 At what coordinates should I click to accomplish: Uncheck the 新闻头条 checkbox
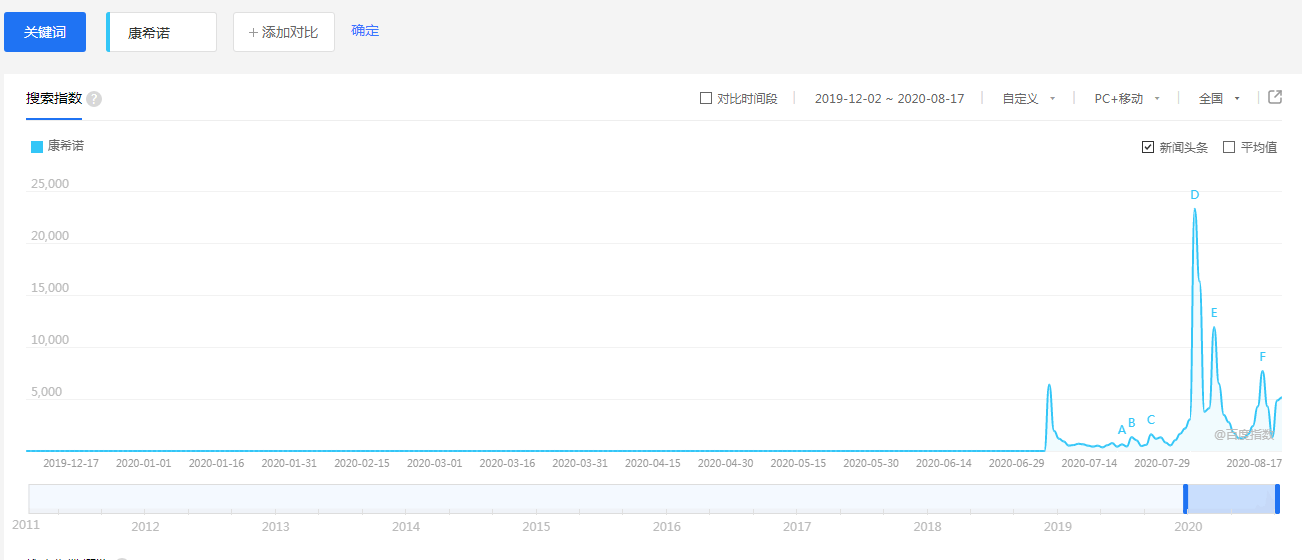tap(1148, 147)
